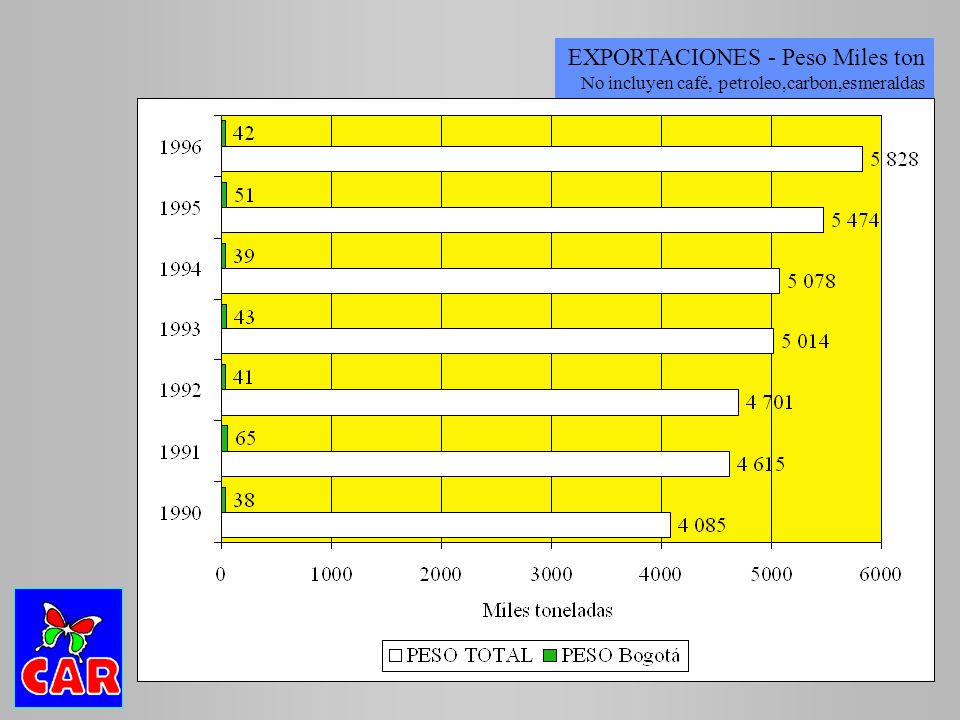Screen dimensions: 960x720
Task: Select the PESO Bogotá legend label
Action: 620,656
